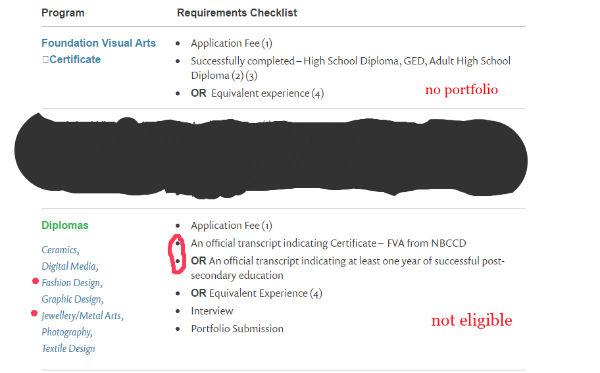Click the 'Portfolio Submission' list item

point(237,329)
